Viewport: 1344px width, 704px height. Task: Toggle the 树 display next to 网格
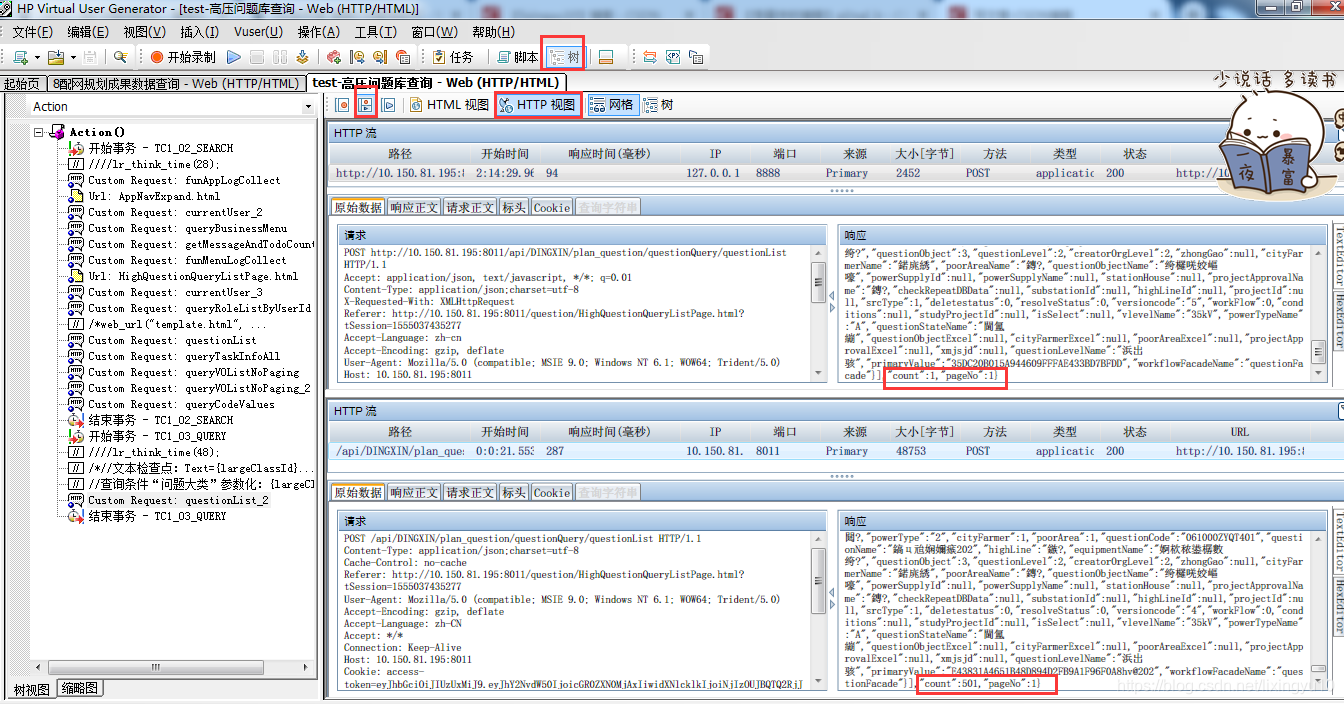(x=658, y=104)
